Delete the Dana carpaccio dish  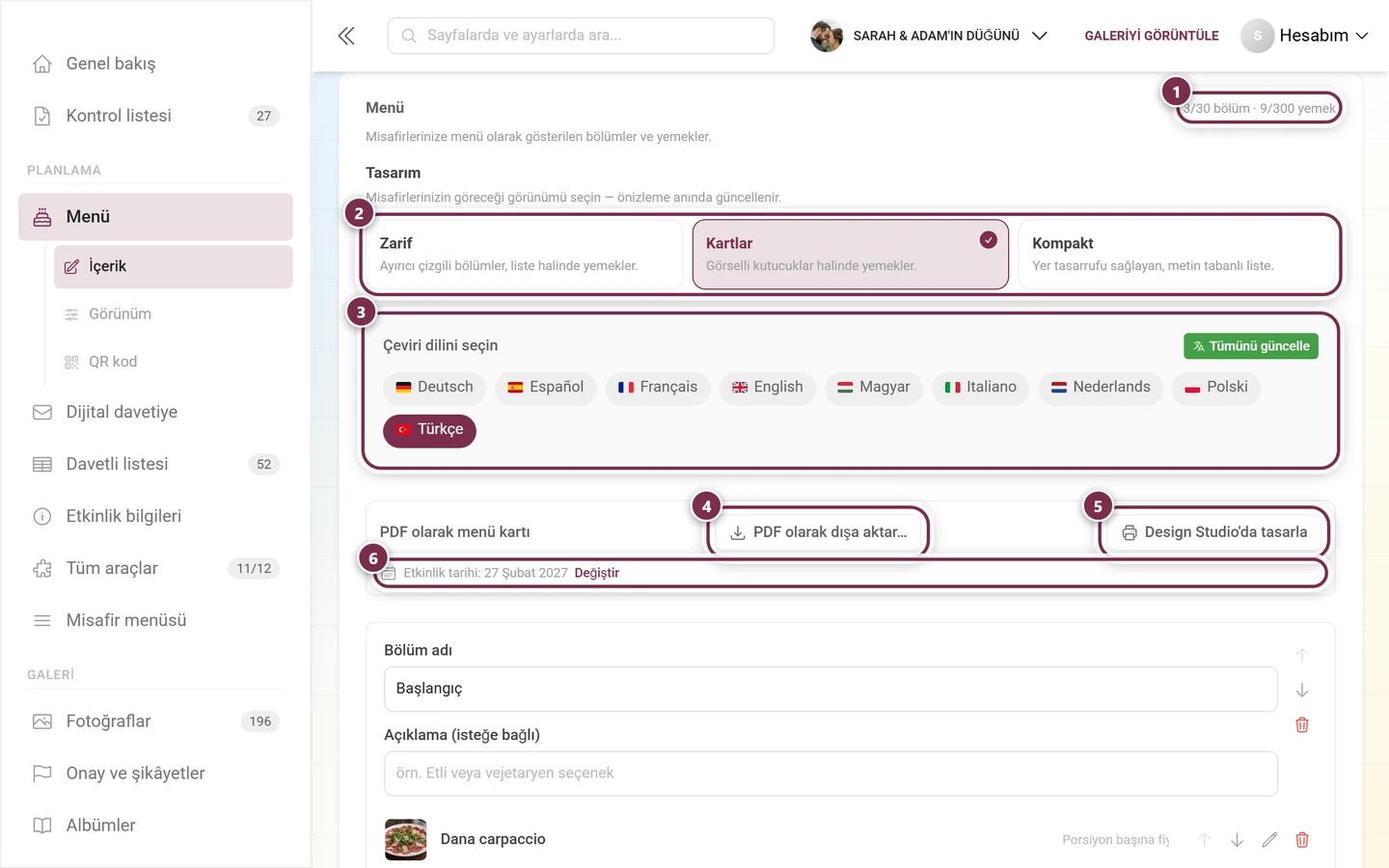1302,840
